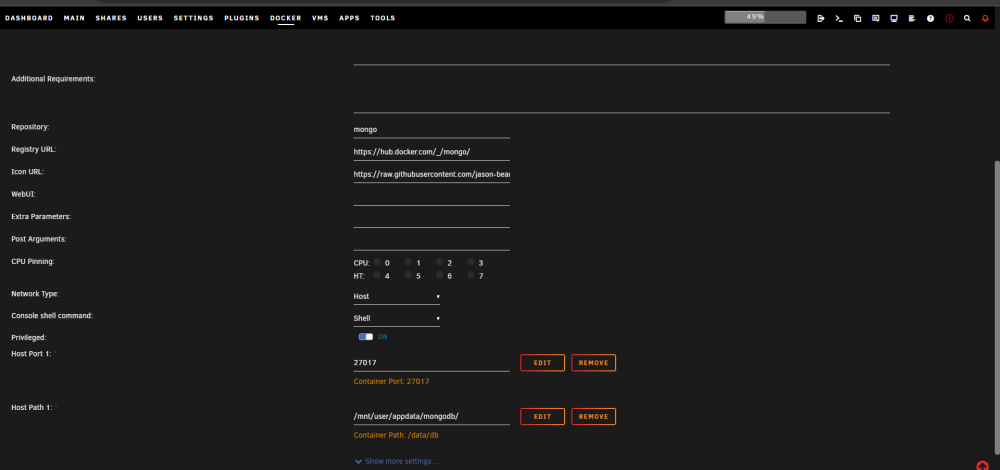Image resolution: width=1000 pixels, height=470 pixels.
Task: Click Remove for Host Path 1
Action: point(594,416)
